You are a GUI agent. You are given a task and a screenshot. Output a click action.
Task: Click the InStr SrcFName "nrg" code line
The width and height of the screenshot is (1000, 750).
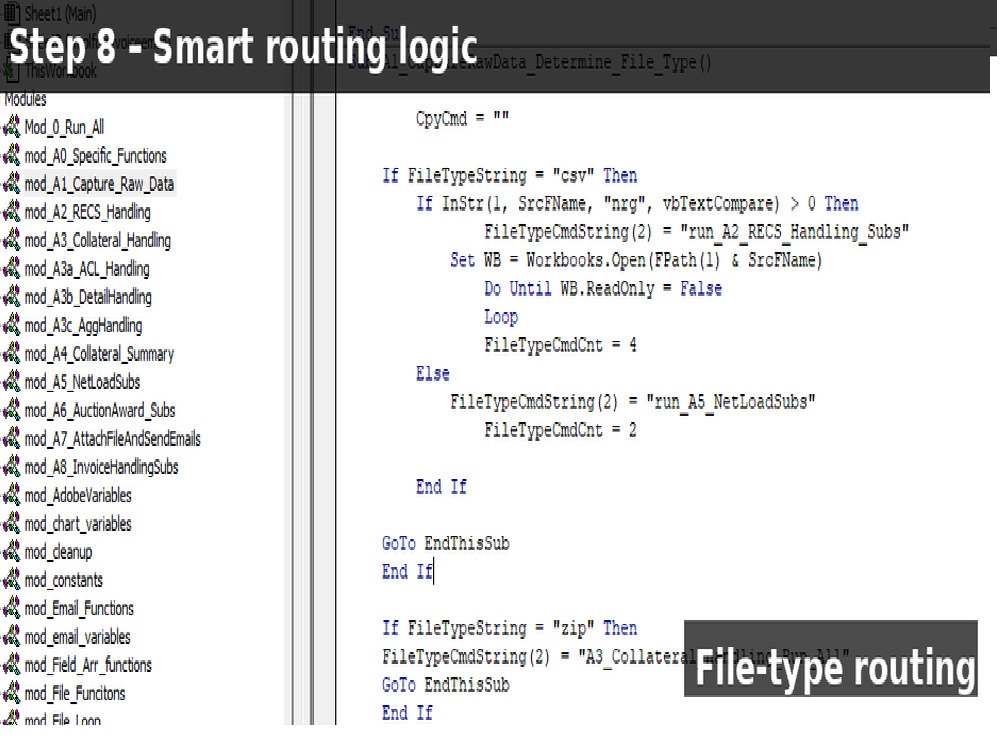[637, 204]
